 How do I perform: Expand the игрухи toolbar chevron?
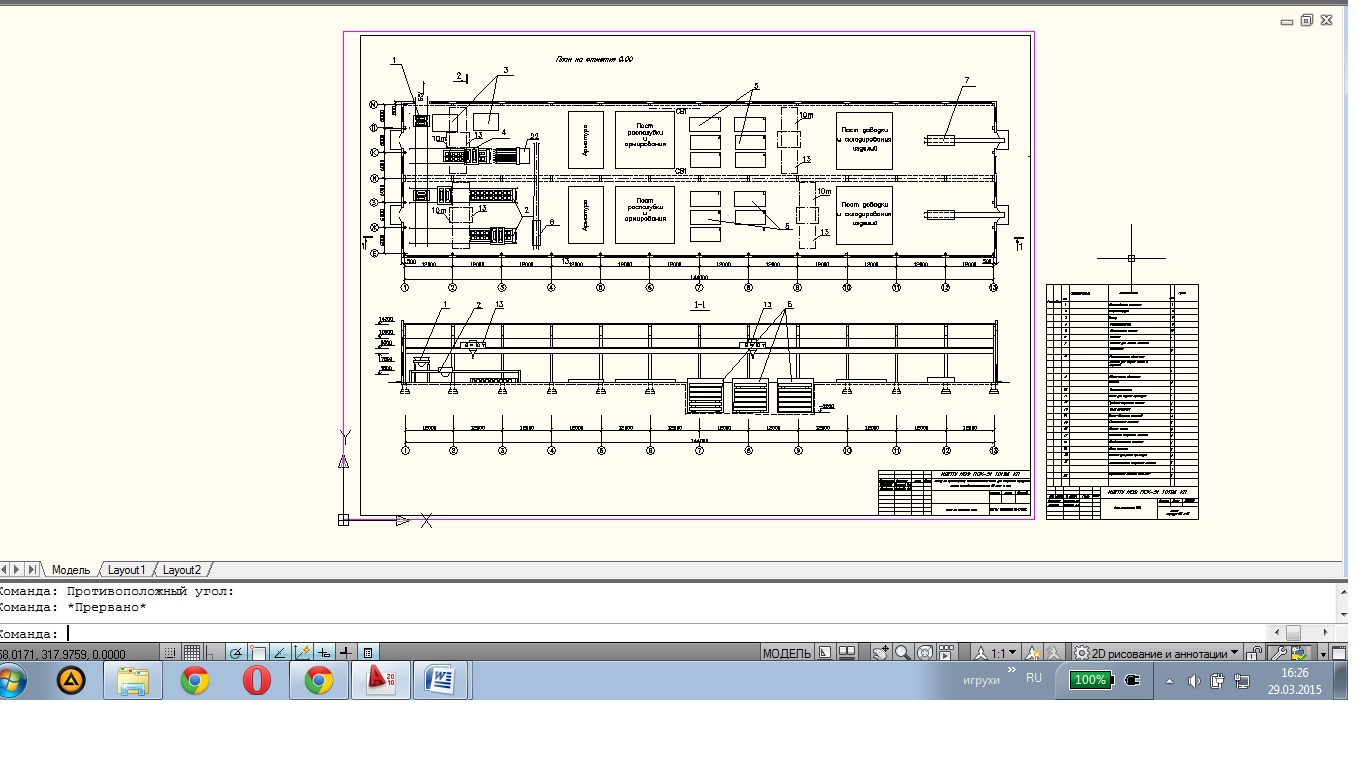(1011, 670)
